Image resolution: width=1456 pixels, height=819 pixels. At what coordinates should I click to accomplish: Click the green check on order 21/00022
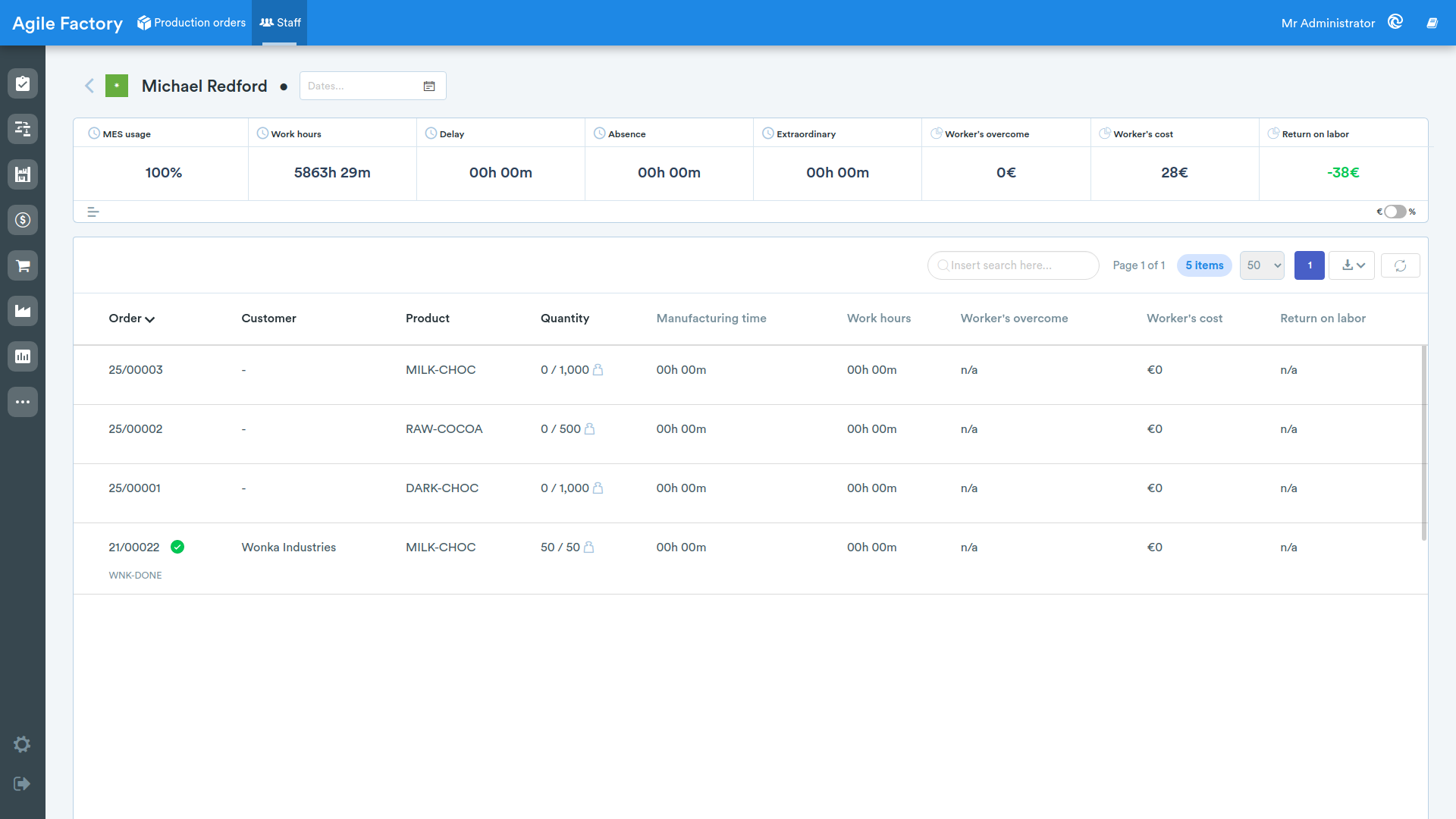point(177,547)
